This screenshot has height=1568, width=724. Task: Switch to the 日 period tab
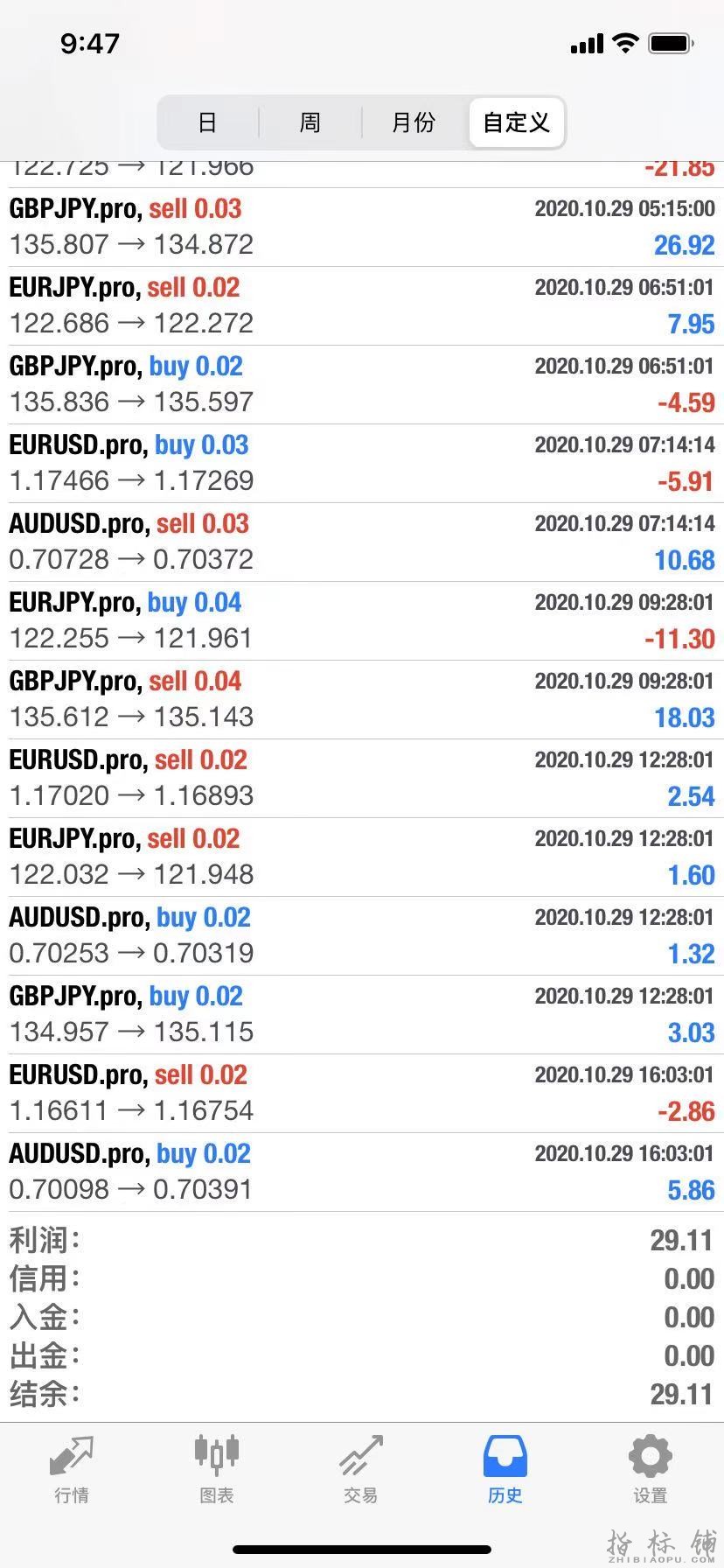click(x=207, y=122)
